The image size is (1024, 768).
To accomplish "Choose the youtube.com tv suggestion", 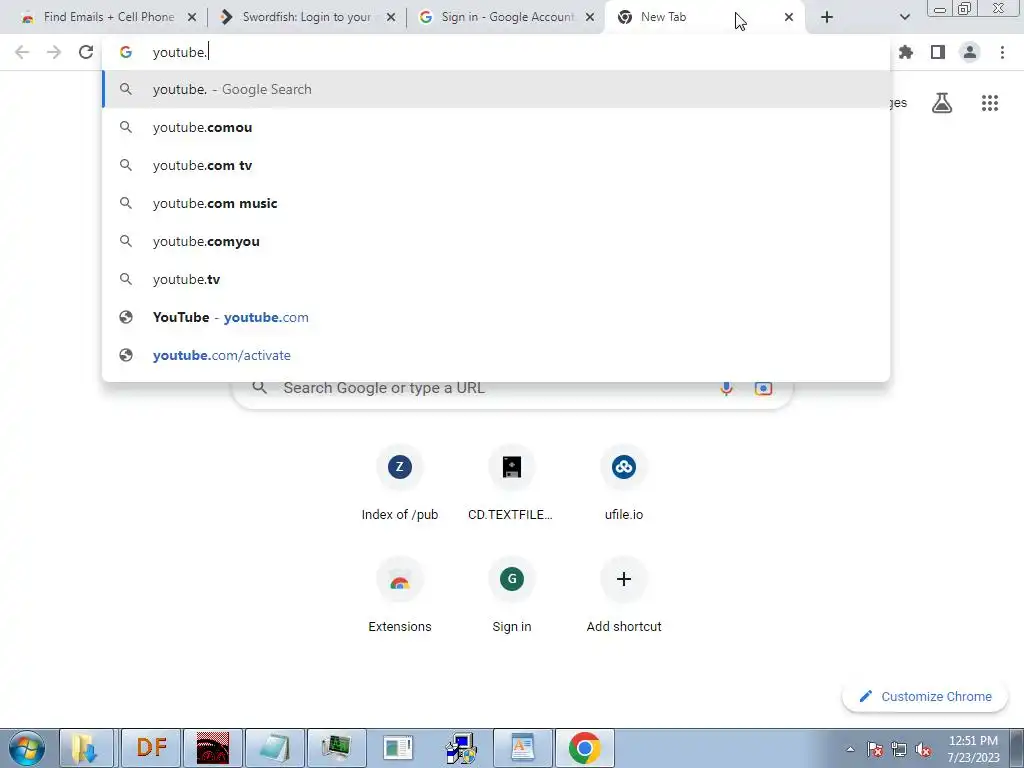I will [496, 165].
